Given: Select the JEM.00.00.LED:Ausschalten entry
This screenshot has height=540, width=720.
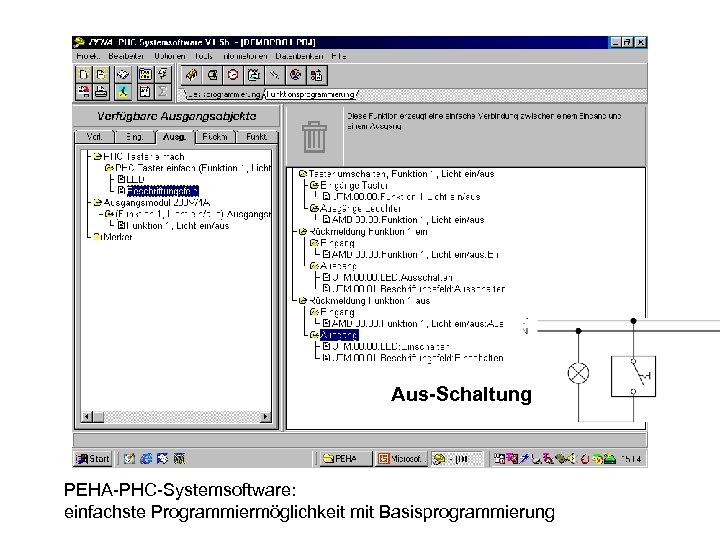Looking at the screenshot, I should pyautogui.click(x=392, y=277).
